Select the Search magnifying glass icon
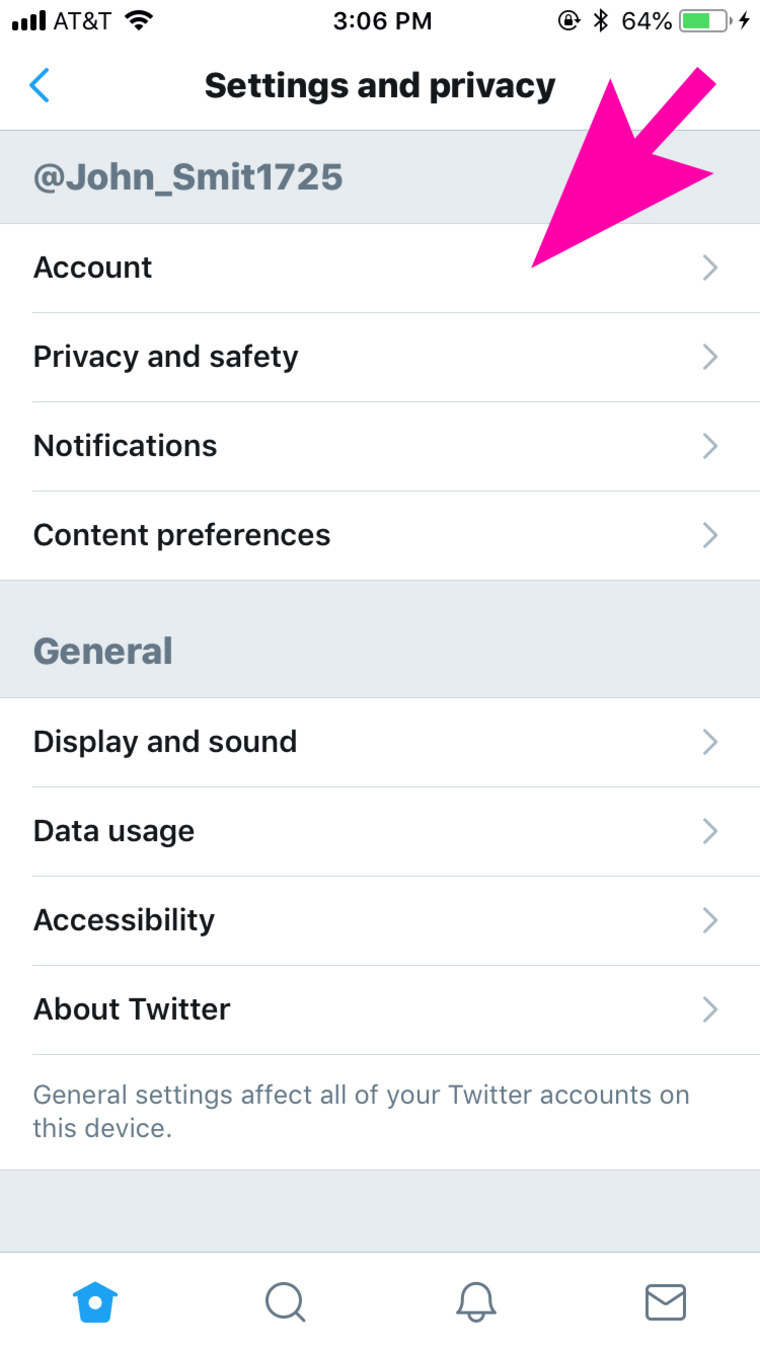The width and height of the screenshot is (760, 1352). coord(285,1302)
